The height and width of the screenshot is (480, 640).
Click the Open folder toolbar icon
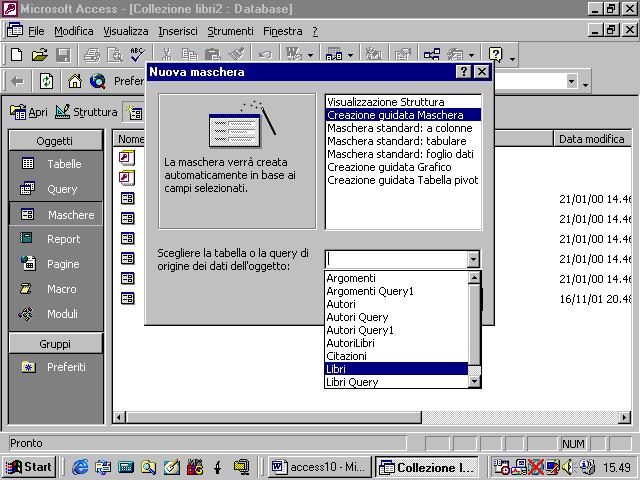pyautogui.click(x=40, y=54)
